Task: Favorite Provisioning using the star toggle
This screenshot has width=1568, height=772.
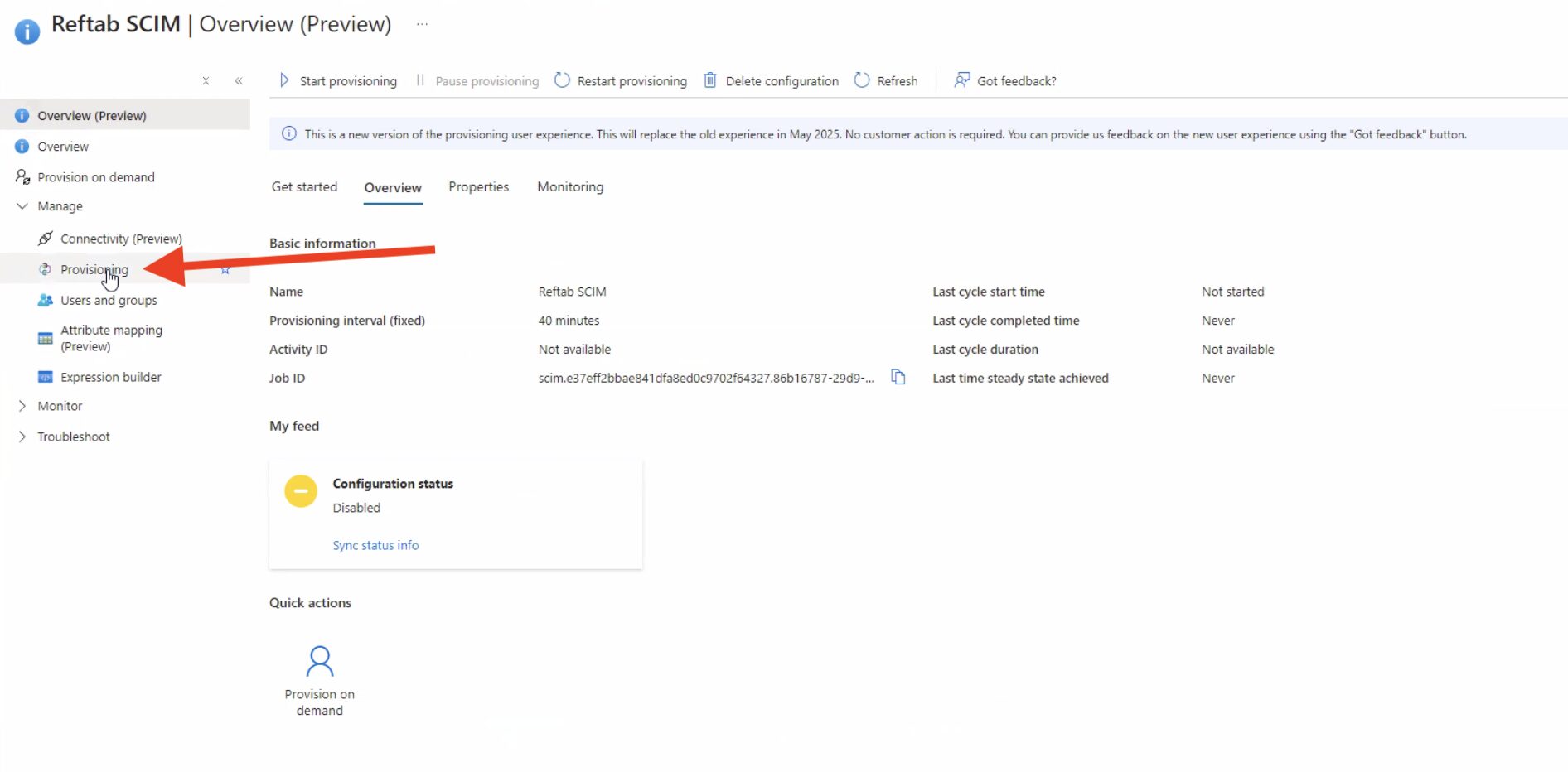Action: click(225, 269)
